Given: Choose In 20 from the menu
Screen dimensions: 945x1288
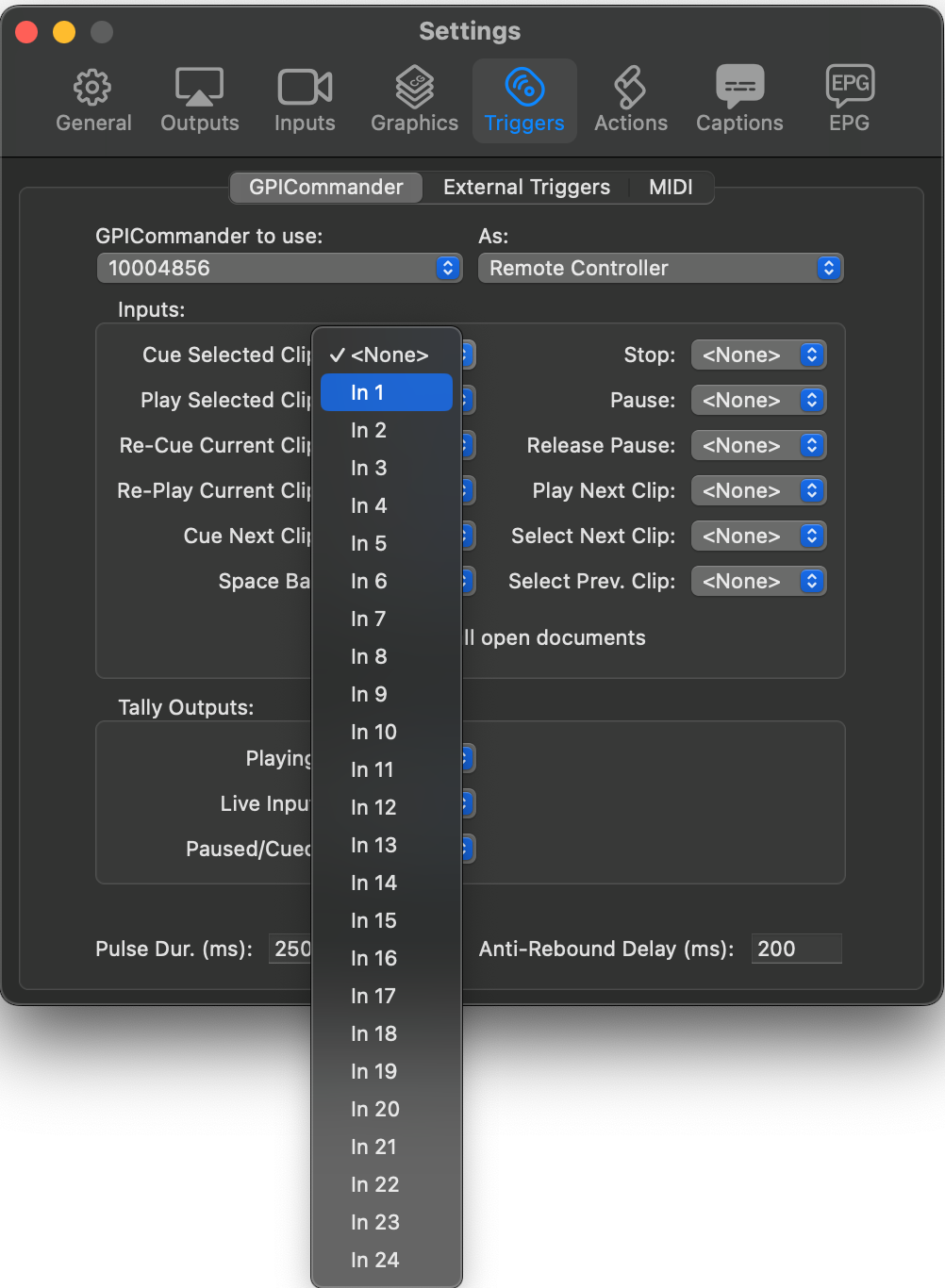Looking at the screenshot, I should pyautogui.click(x=387, y=1109).
